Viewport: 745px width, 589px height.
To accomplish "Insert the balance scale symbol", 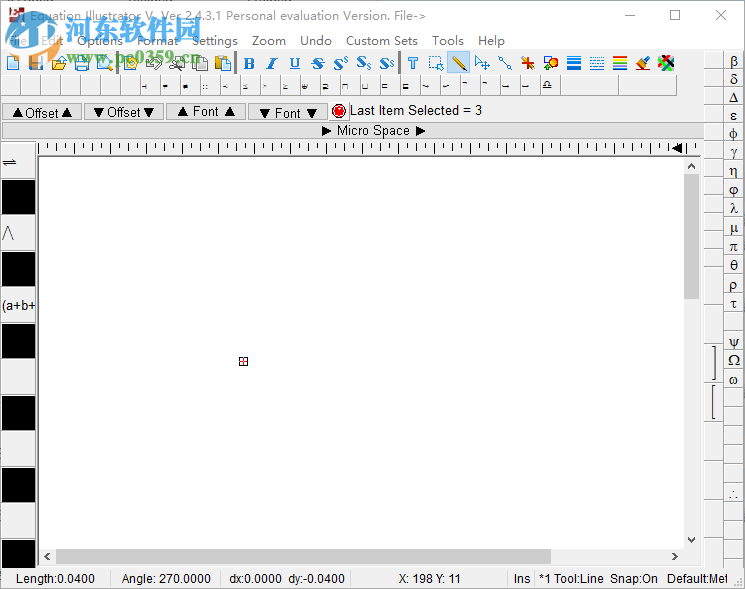I will (x=547, y=86).
